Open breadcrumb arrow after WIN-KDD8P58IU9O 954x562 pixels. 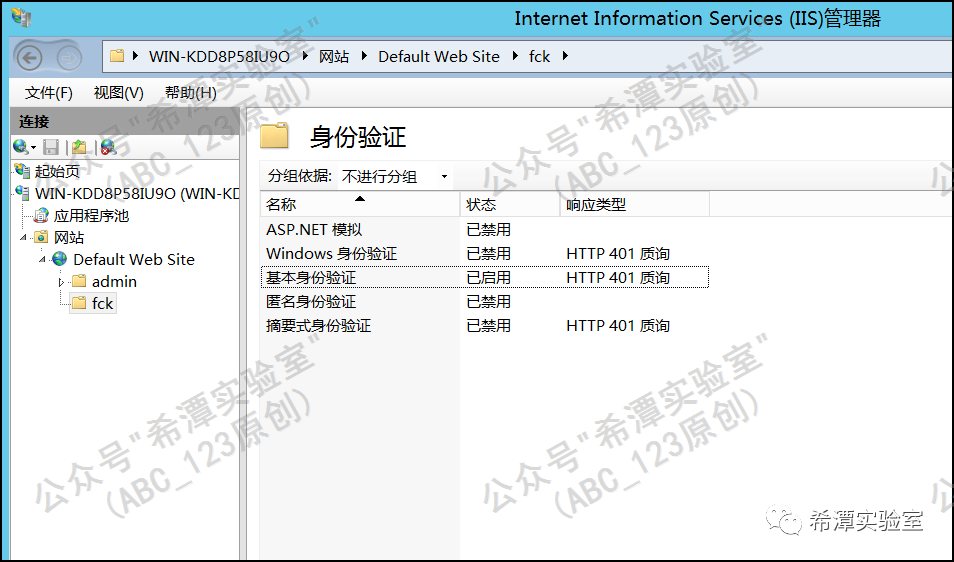pyautogui.click(x=305, y=57)
